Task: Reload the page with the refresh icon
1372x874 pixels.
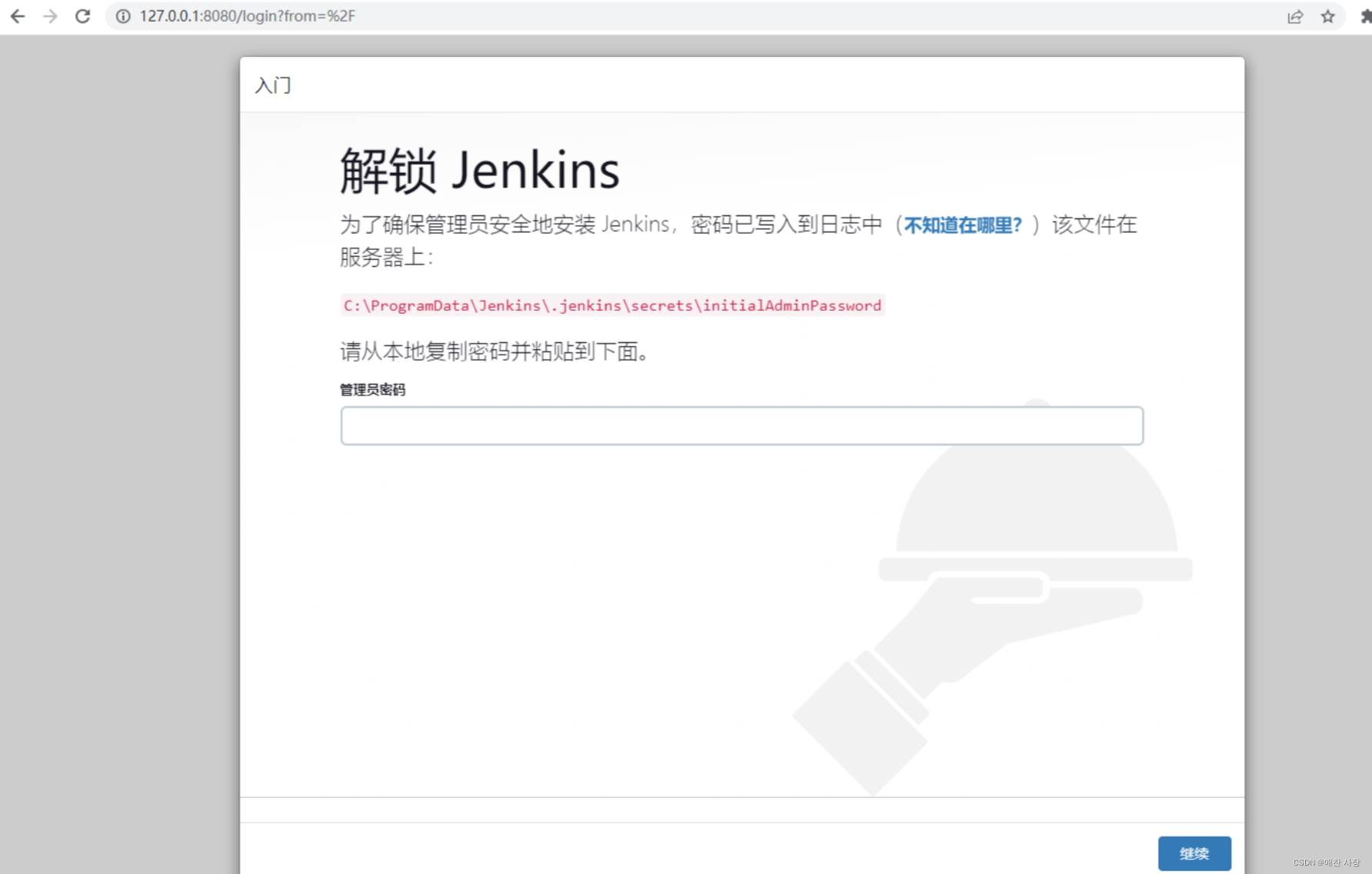Action: coord(82,15)
